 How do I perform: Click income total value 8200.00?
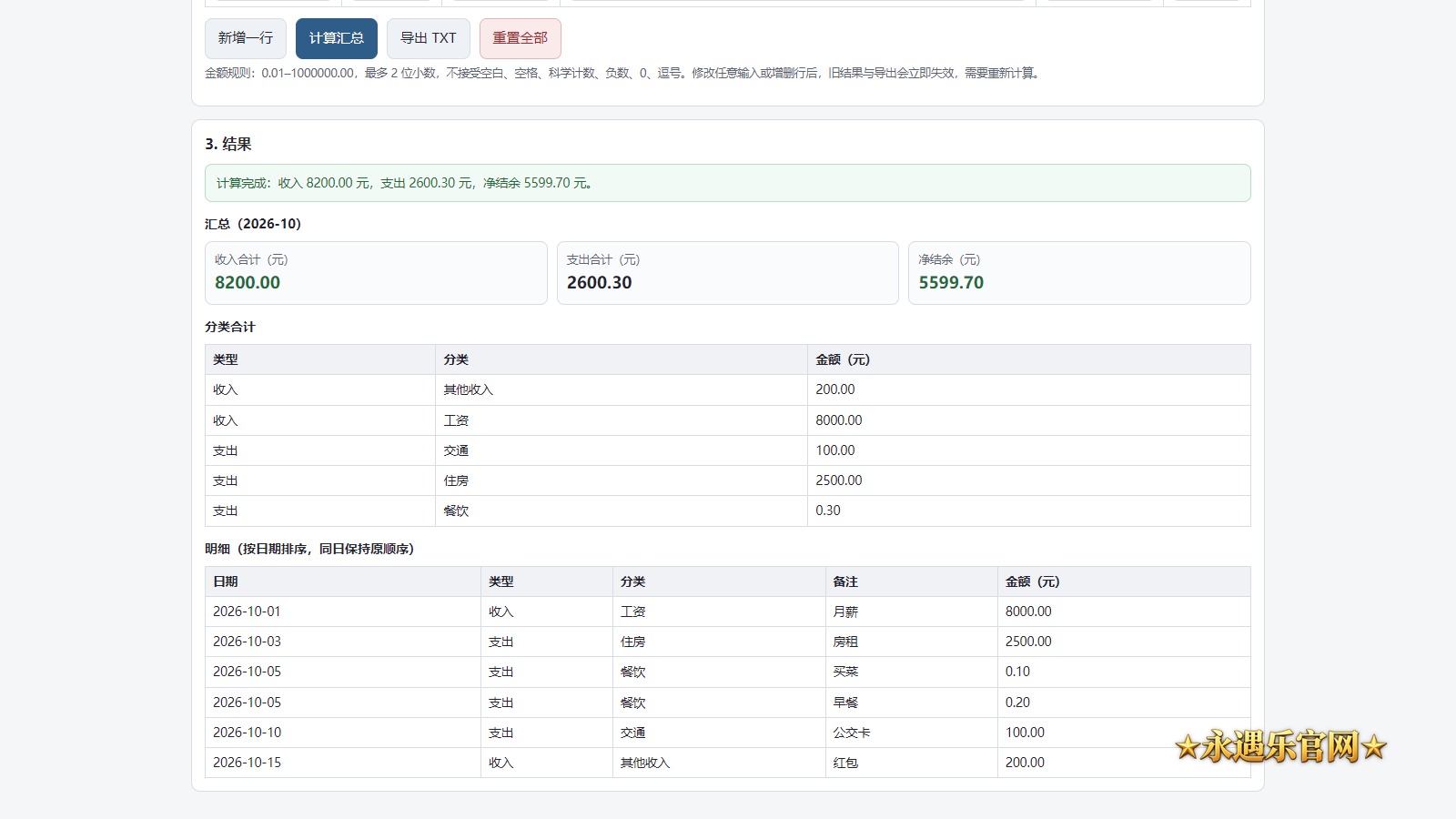tap(248, 283)
